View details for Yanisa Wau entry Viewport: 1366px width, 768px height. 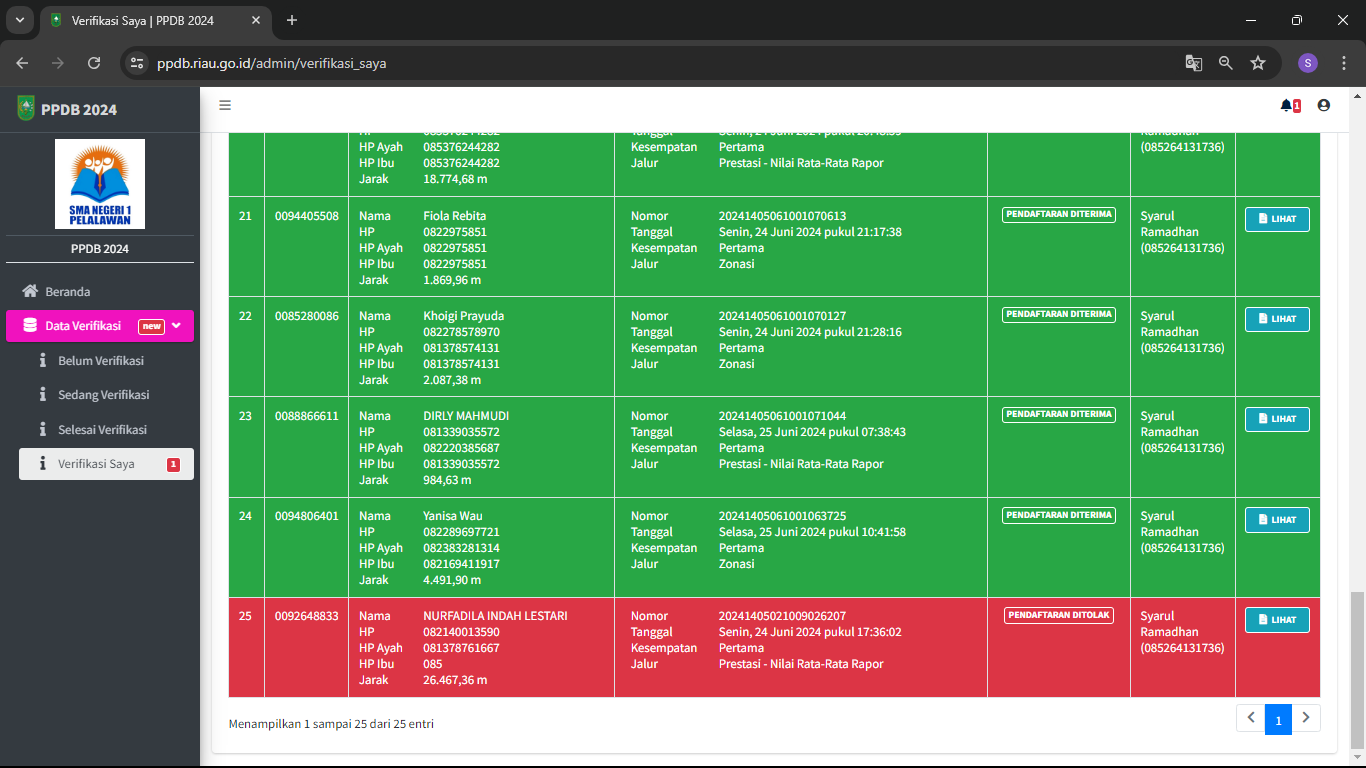point(1276,520)
